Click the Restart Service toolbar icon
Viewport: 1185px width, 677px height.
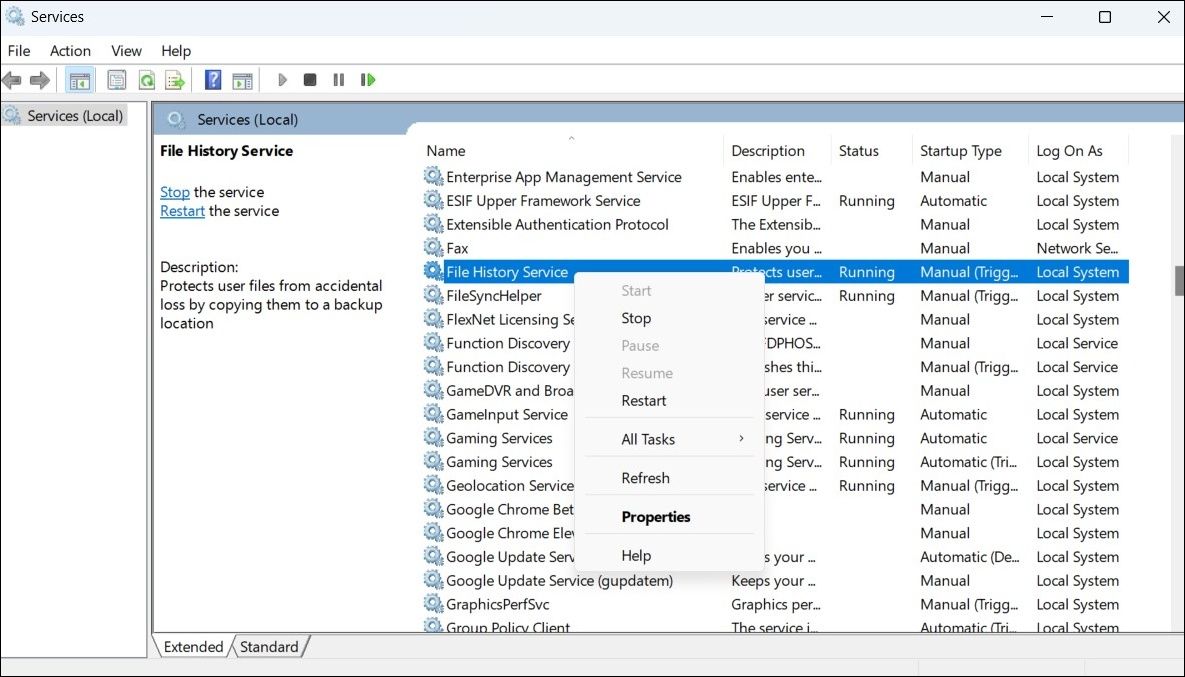click(368, 79)
